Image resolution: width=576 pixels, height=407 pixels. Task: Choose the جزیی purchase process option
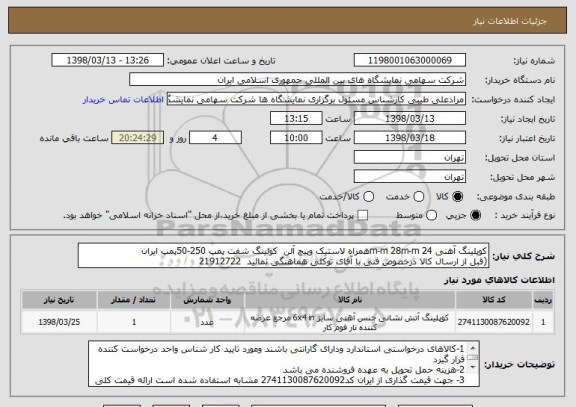tap(475, 216)
